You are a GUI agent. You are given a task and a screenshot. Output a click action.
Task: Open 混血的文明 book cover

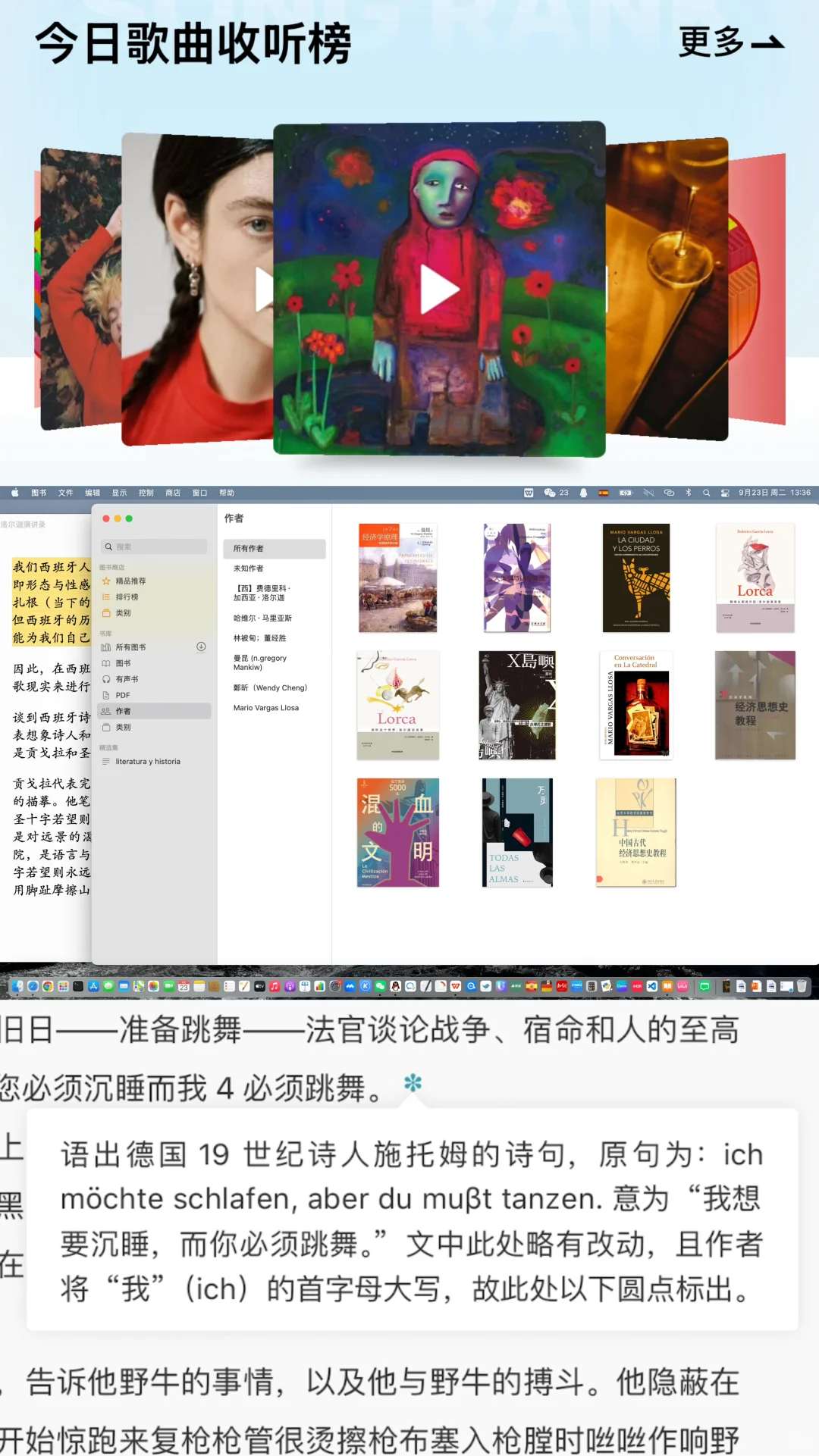[398, 832]
